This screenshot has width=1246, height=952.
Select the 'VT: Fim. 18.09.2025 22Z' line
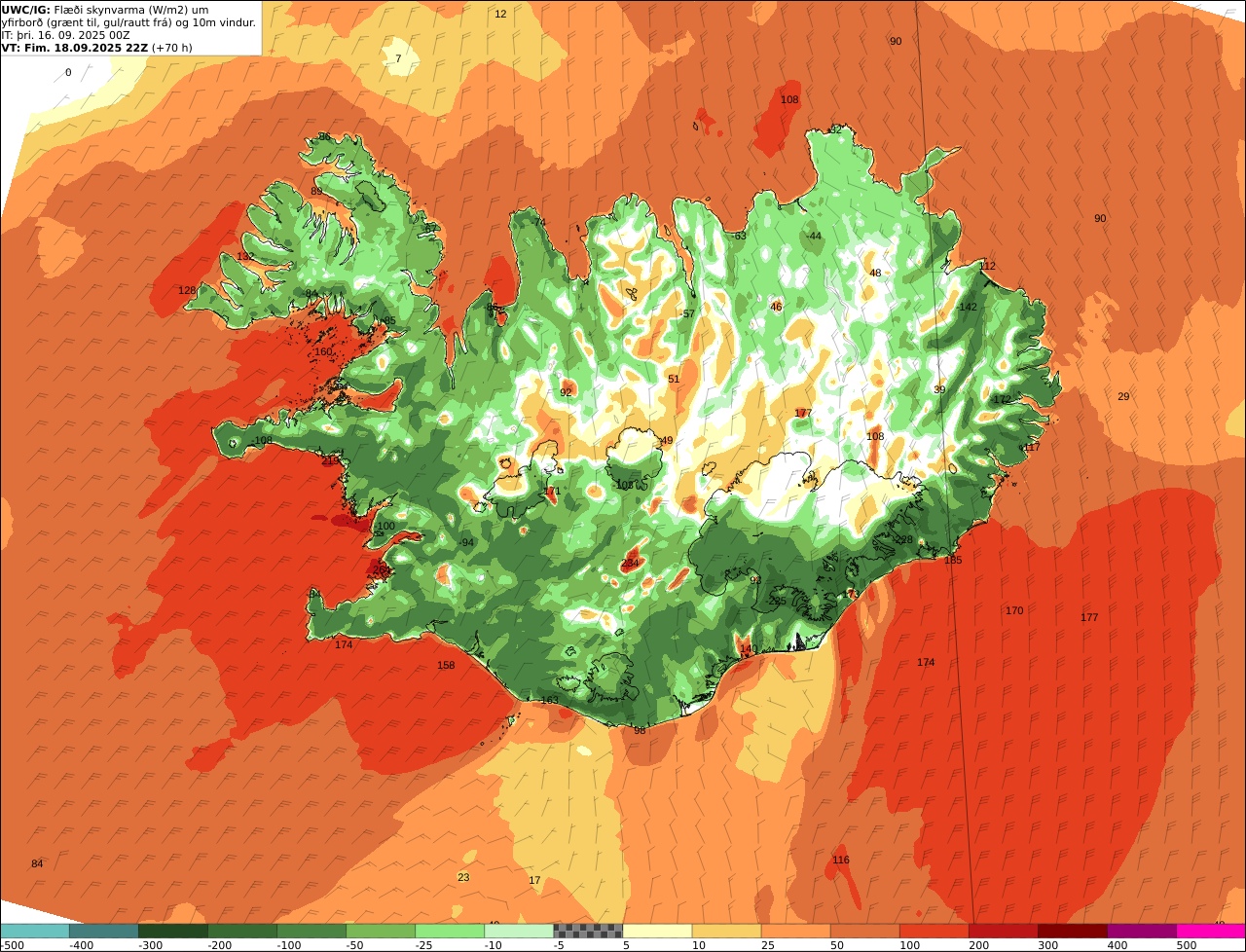pos(96,48)
